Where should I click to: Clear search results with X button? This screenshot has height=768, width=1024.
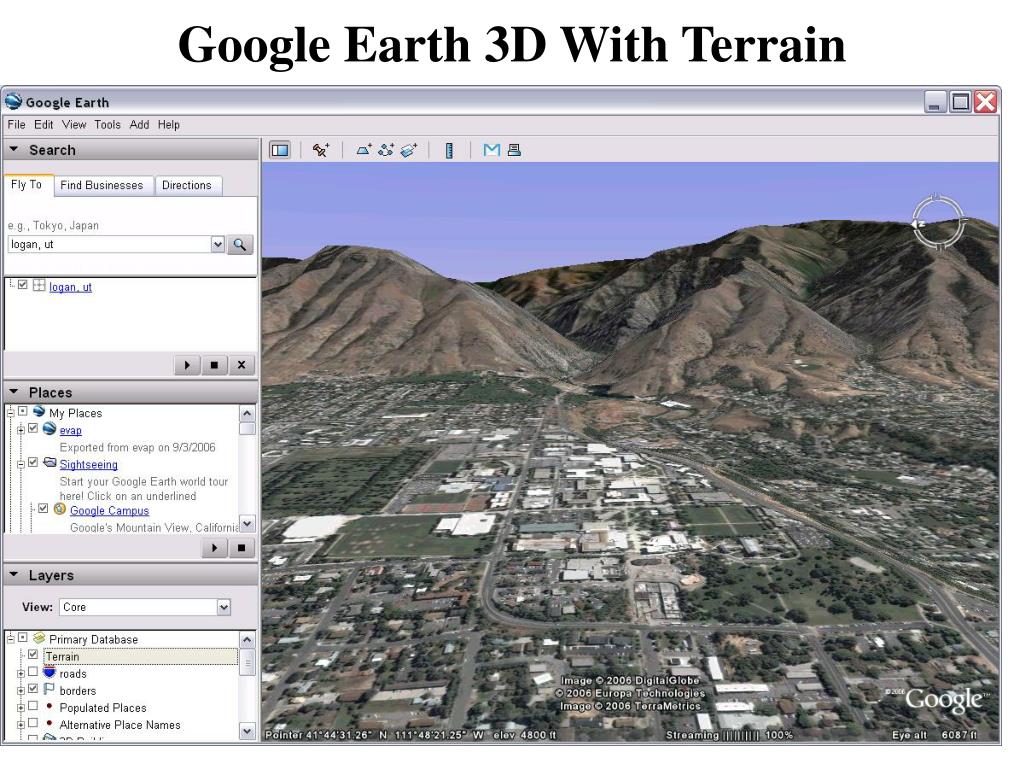(241, 365)
